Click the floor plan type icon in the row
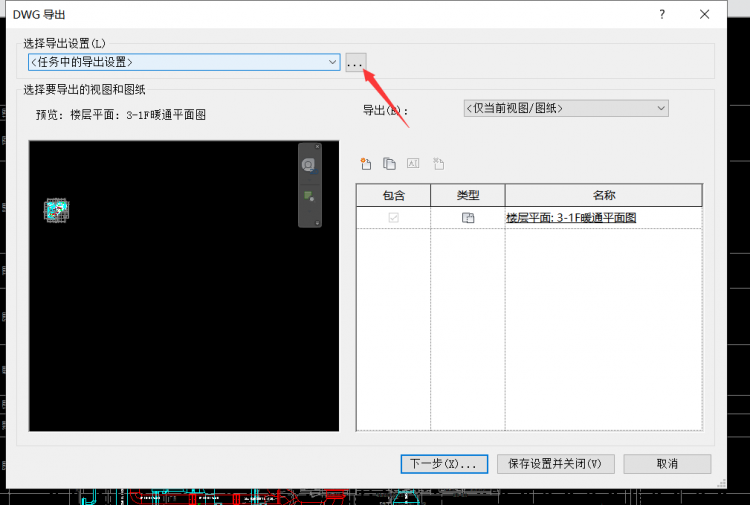 [x=468, y=218]
